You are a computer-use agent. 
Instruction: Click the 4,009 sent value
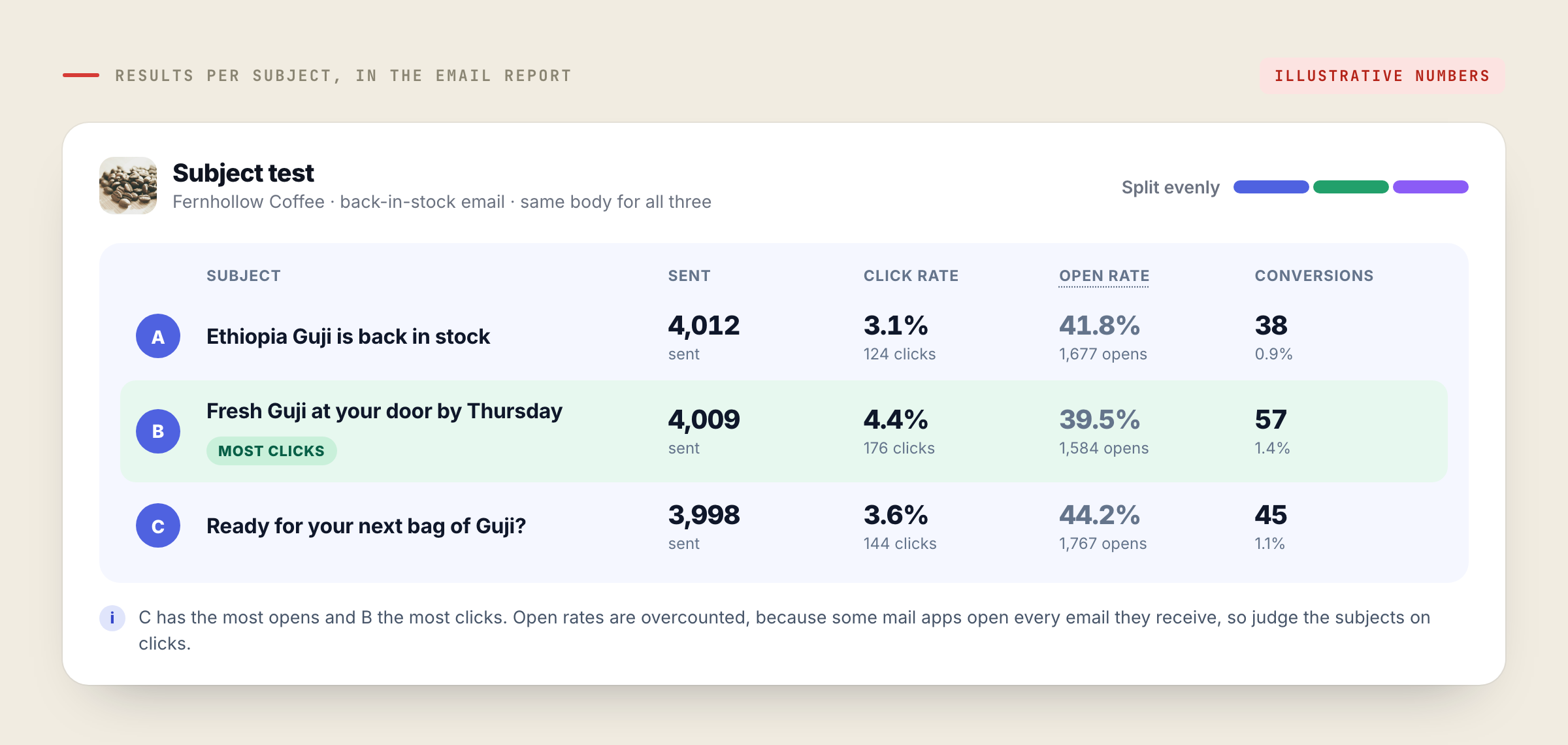704,420
